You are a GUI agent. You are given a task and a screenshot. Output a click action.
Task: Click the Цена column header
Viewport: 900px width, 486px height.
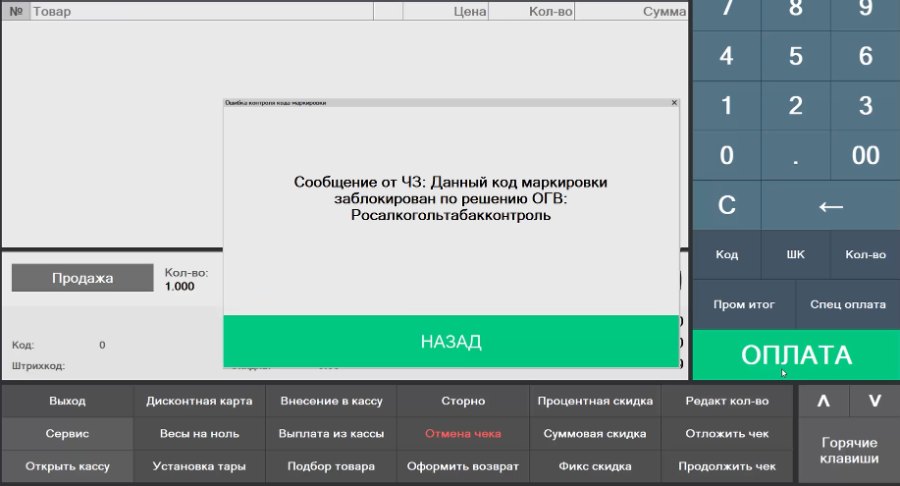[446, 11]
